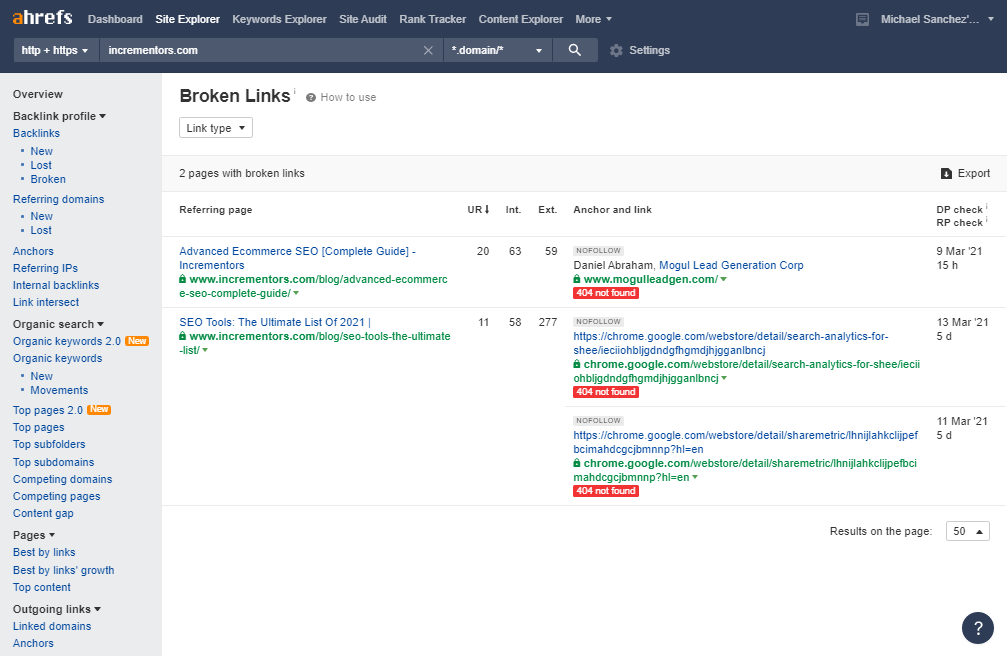Click How to use help icon

(311, 98)
